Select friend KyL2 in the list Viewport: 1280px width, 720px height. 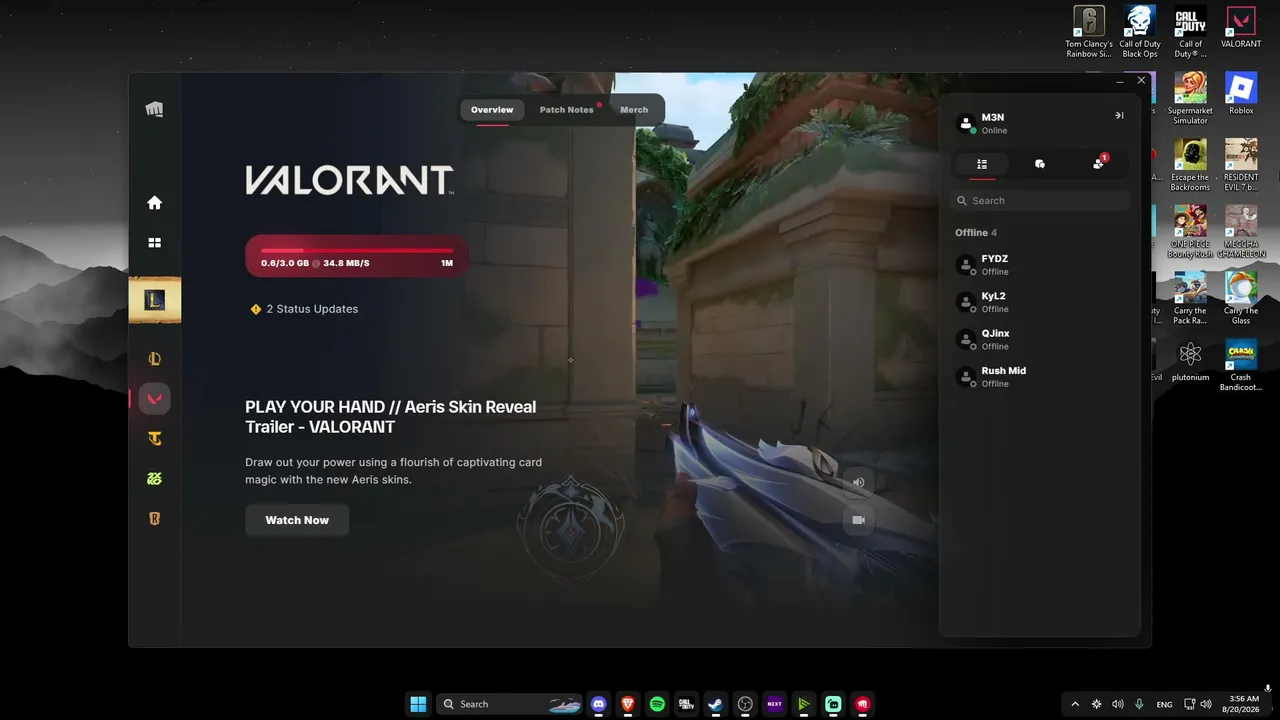pyautogui.click(x=1040, y=302)
